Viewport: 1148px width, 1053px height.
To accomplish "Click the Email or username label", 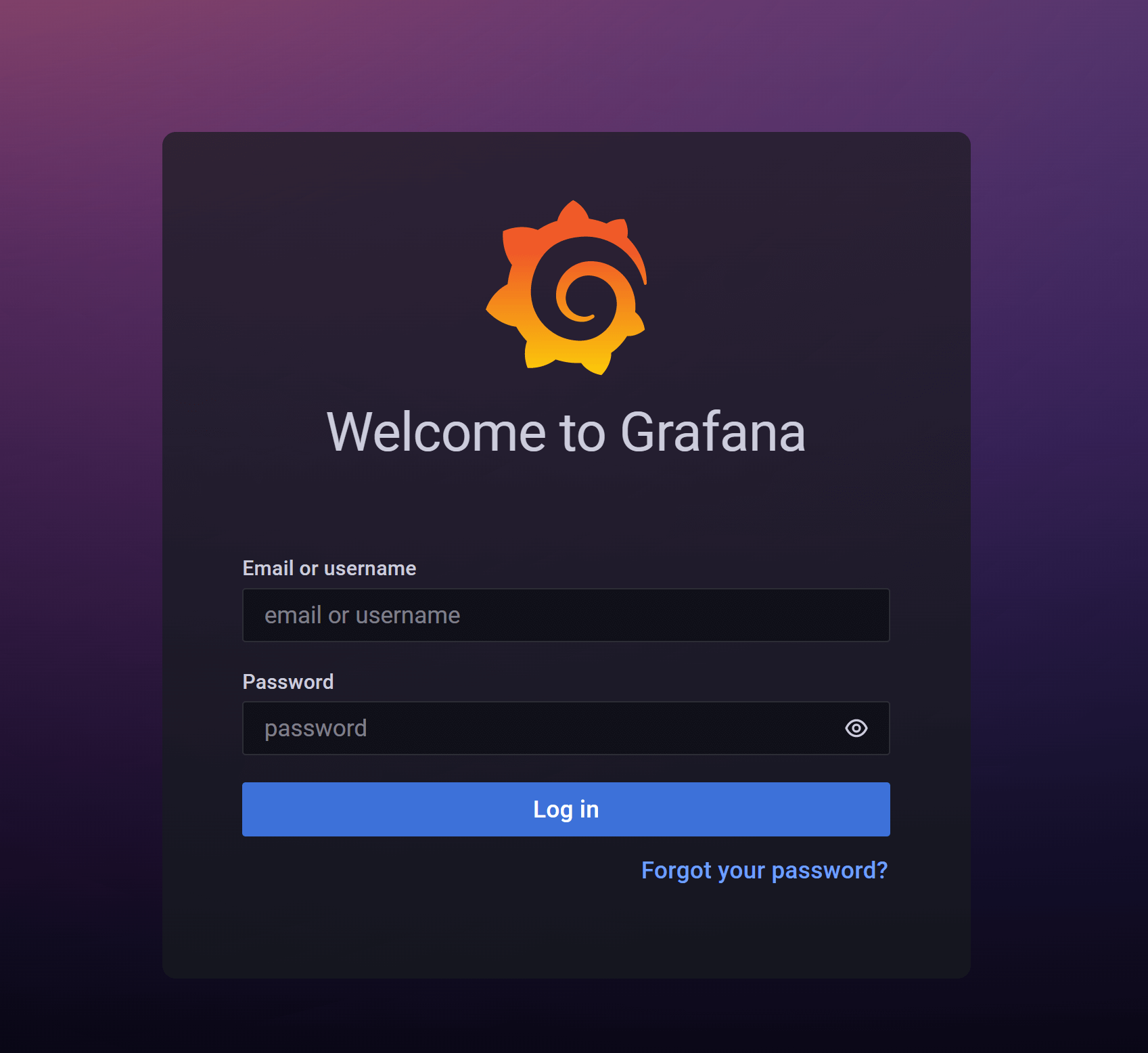I will coord(329,568).
